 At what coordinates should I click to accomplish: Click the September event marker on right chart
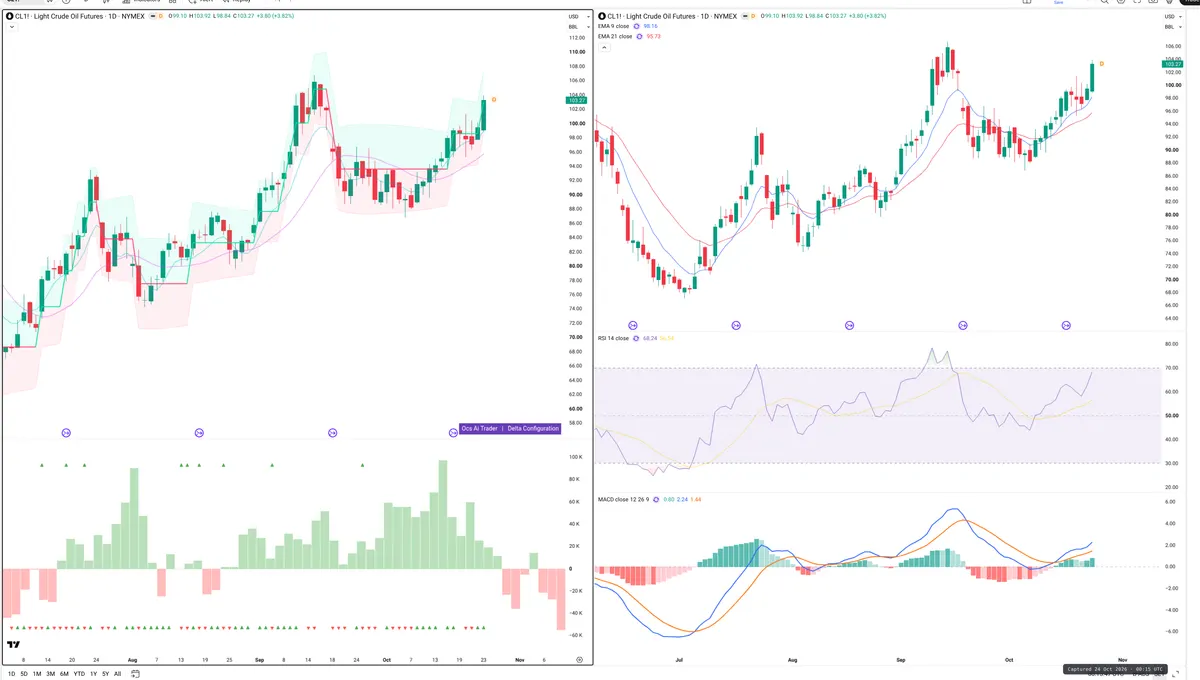pos(963,325)
